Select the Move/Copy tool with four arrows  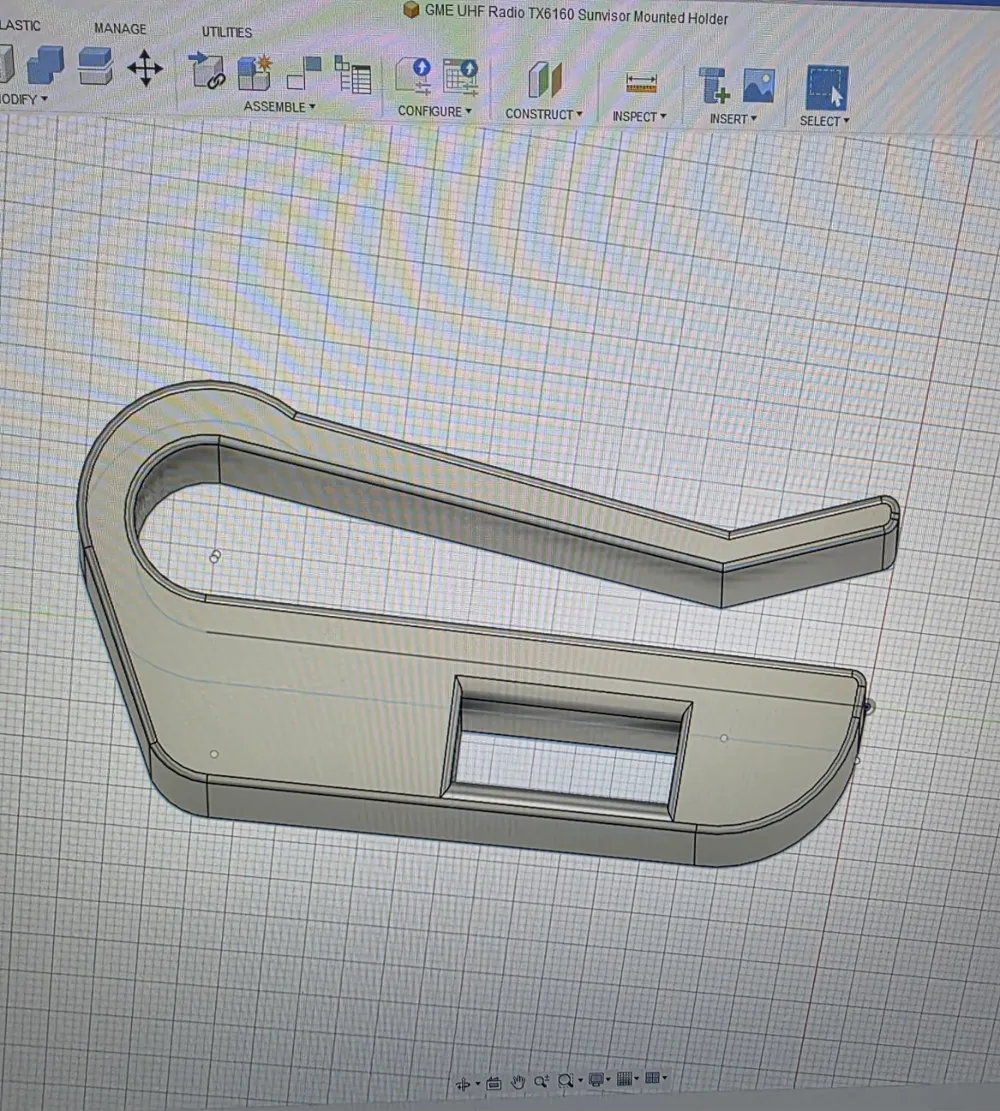(145, 68)
